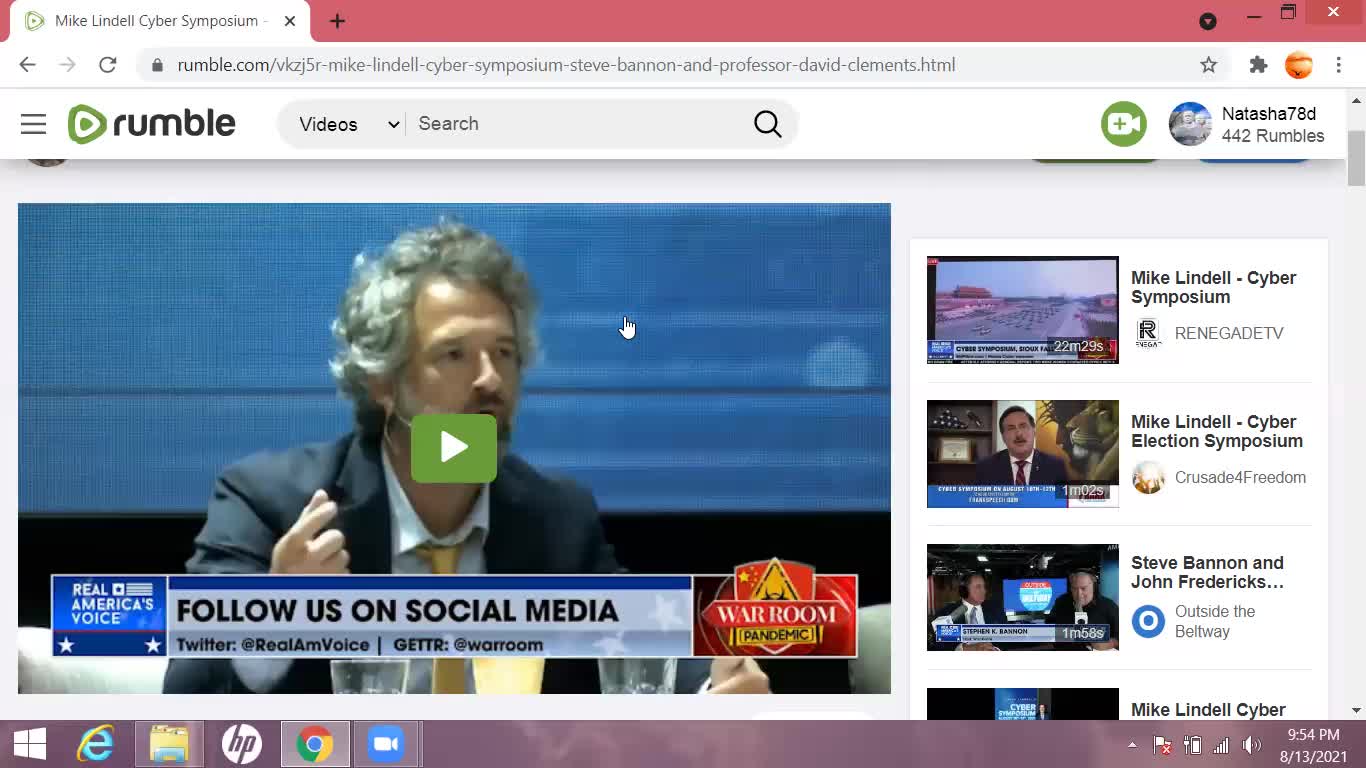Screen dimensions: 1366x768
Task: Open the hamburger menu on Rumble
Action: (33, 124)
